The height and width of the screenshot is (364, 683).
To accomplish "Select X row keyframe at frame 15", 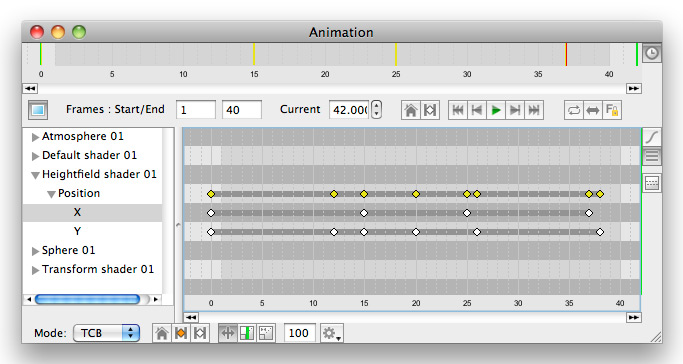I will 364,213.
